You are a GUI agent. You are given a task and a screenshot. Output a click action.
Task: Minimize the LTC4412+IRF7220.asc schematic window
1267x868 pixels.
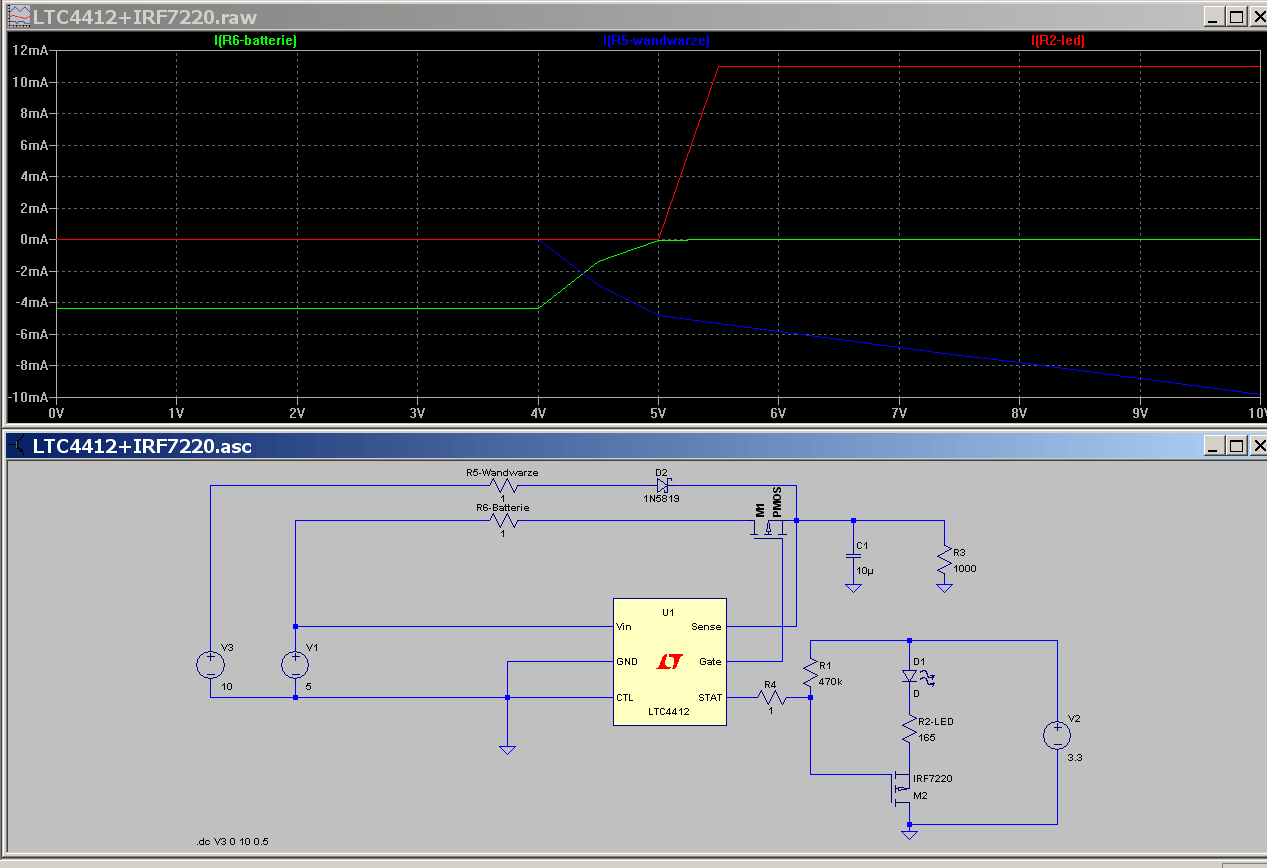click(x=1213, y=446)
